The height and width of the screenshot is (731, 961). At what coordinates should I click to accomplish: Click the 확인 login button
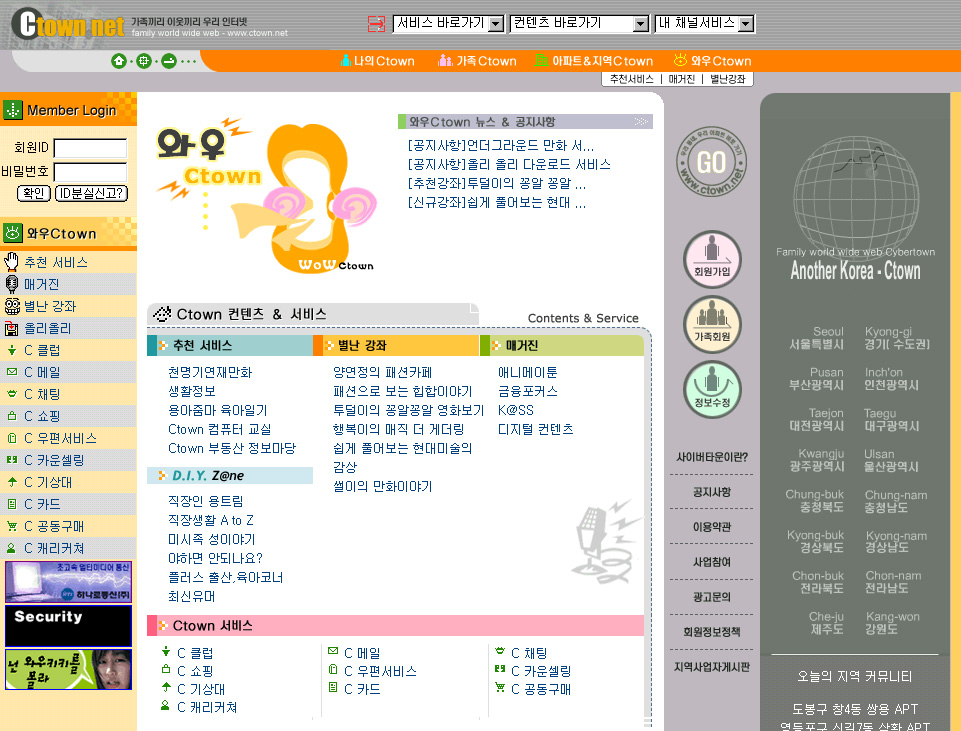click(x=33, y=193)
